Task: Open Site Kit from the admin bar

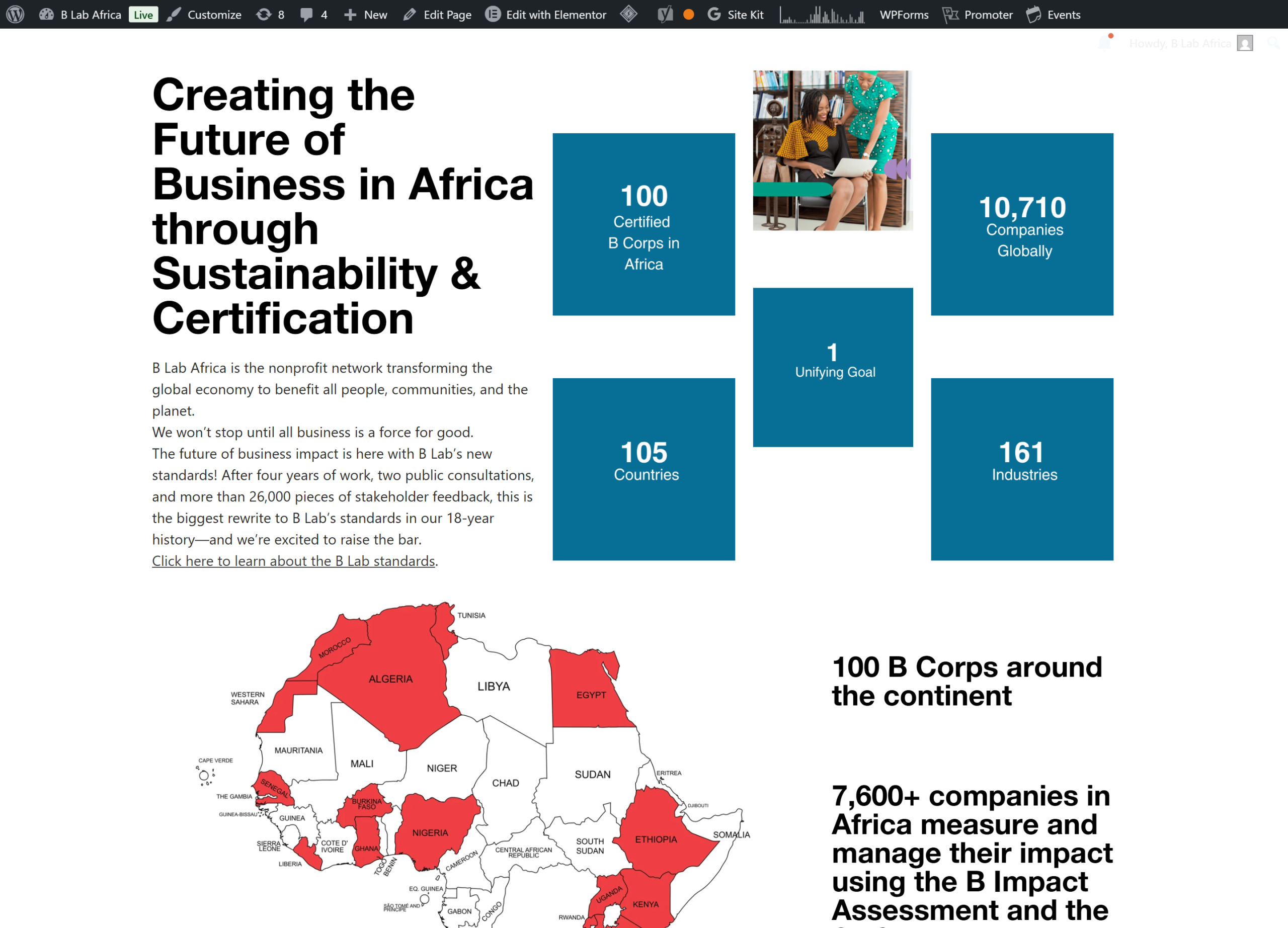Action: [x=736, y=14]
